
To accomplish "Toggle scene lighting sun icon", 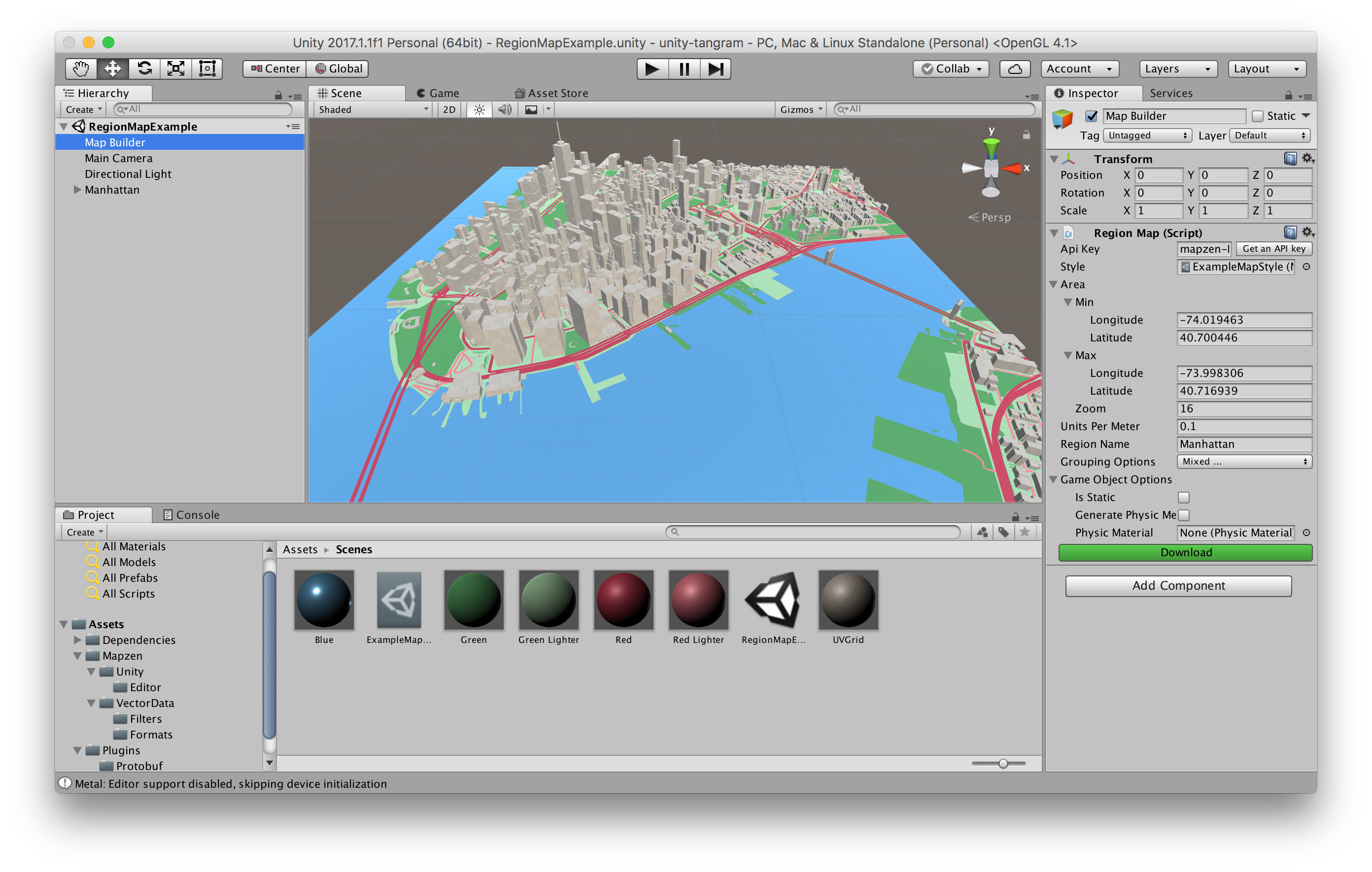I will click(x=479, y=109).
